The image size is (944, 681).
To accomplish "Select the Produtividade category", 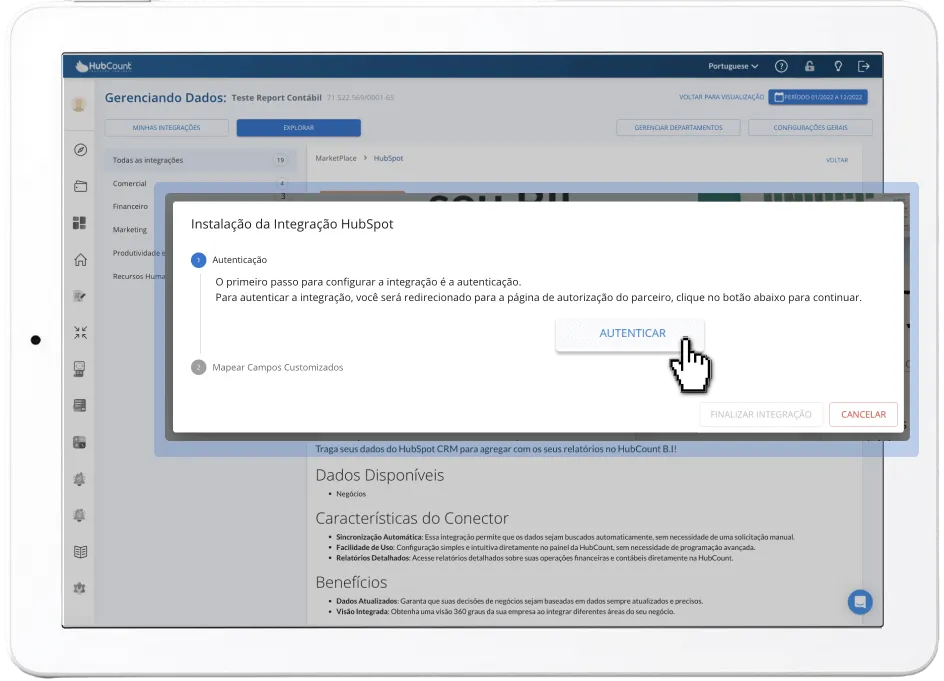I will point(138,253).
